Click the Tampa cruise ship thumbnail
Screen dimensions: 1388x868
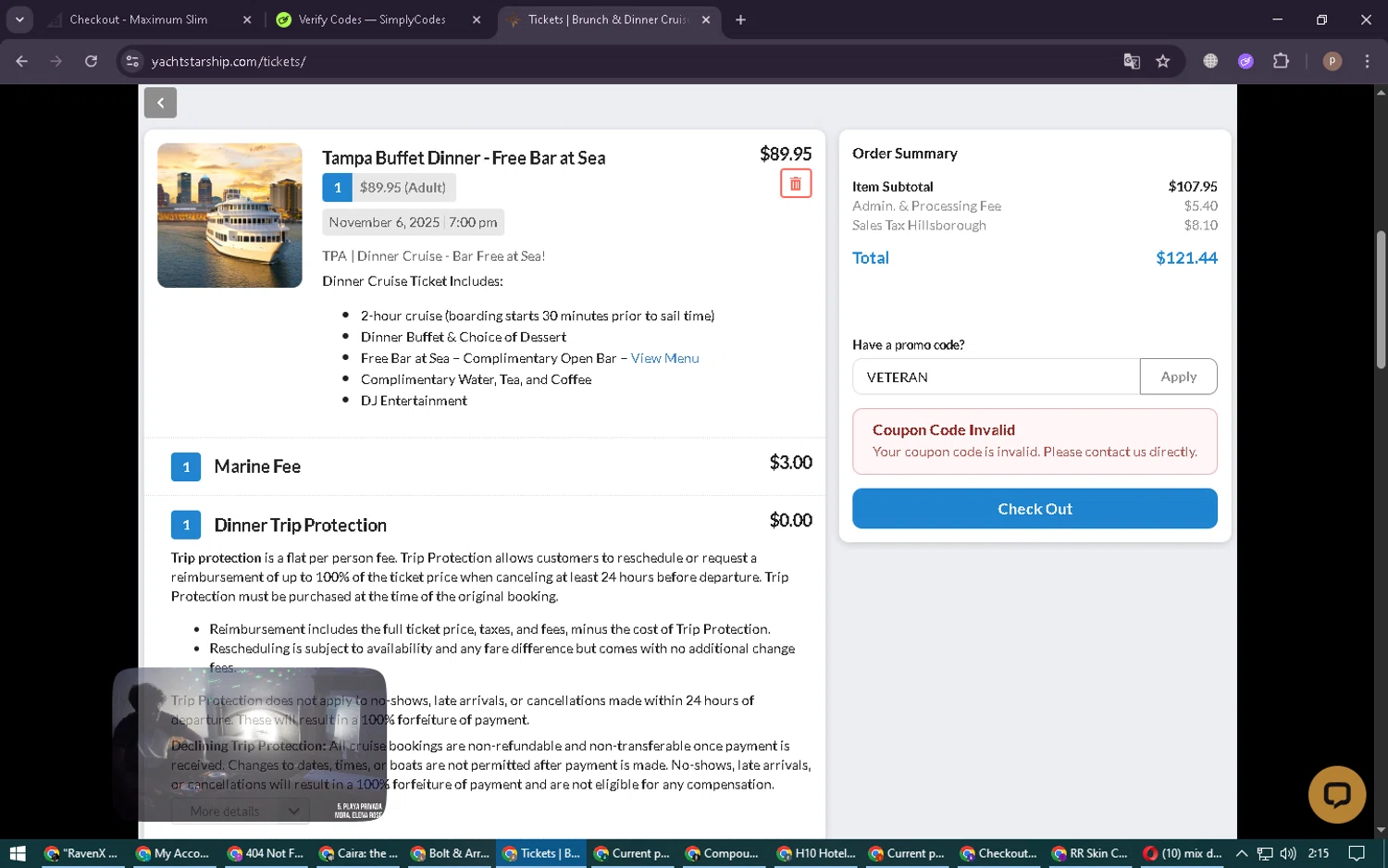click(229, 215)
